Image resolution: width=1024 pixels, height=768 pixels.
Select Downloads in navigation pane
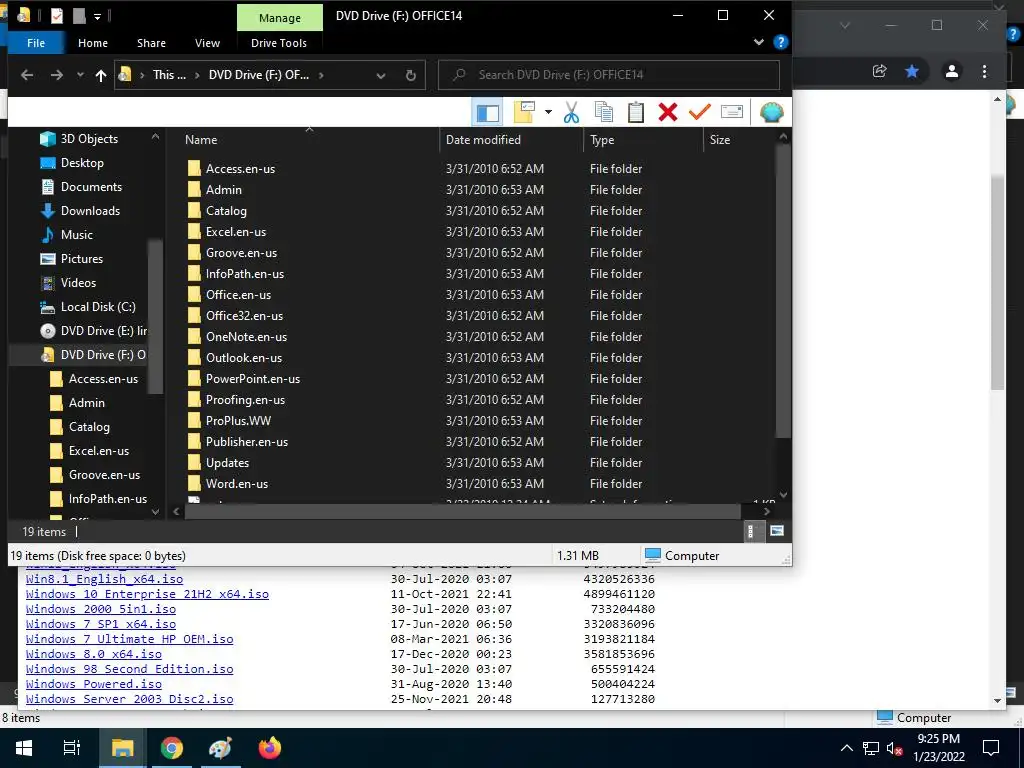tap(90, 211)
